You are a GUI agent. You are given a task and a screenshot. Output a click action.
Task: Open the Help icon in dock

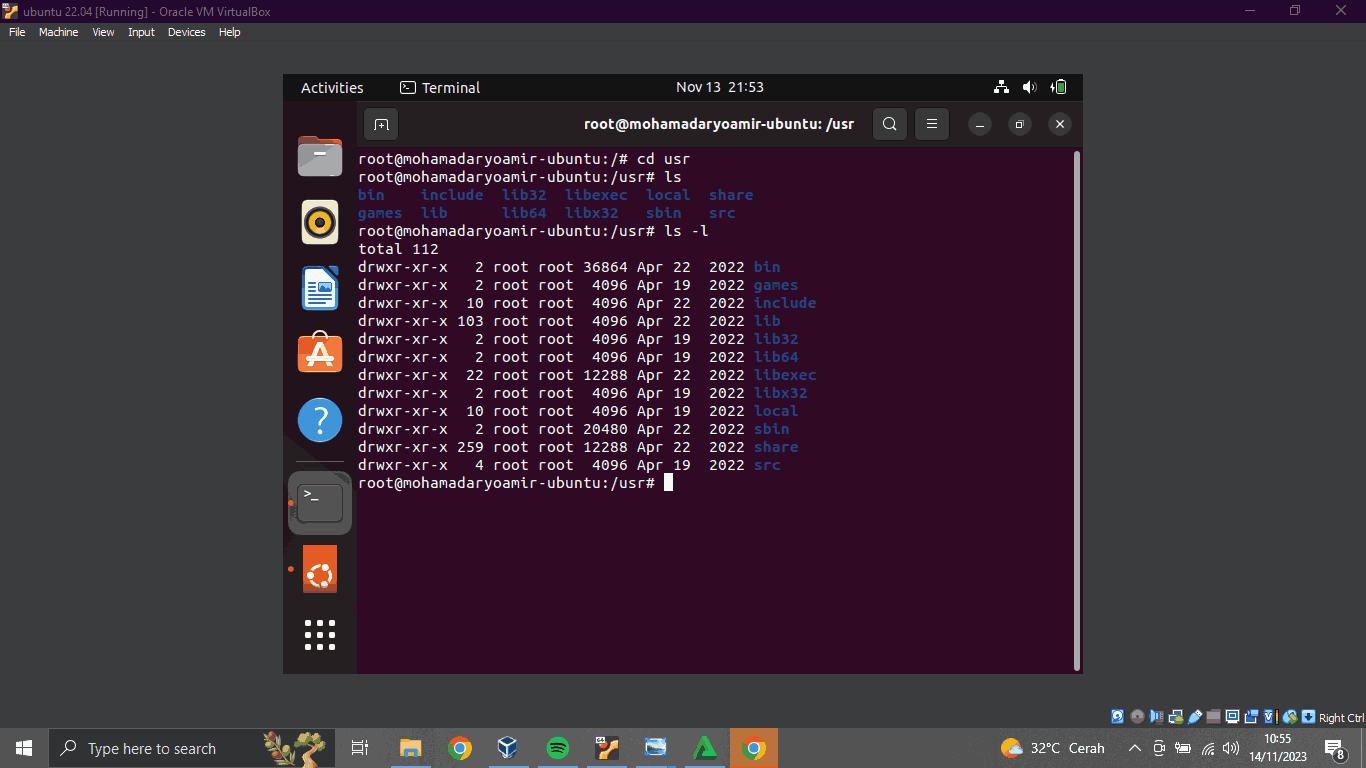[320, 420]
